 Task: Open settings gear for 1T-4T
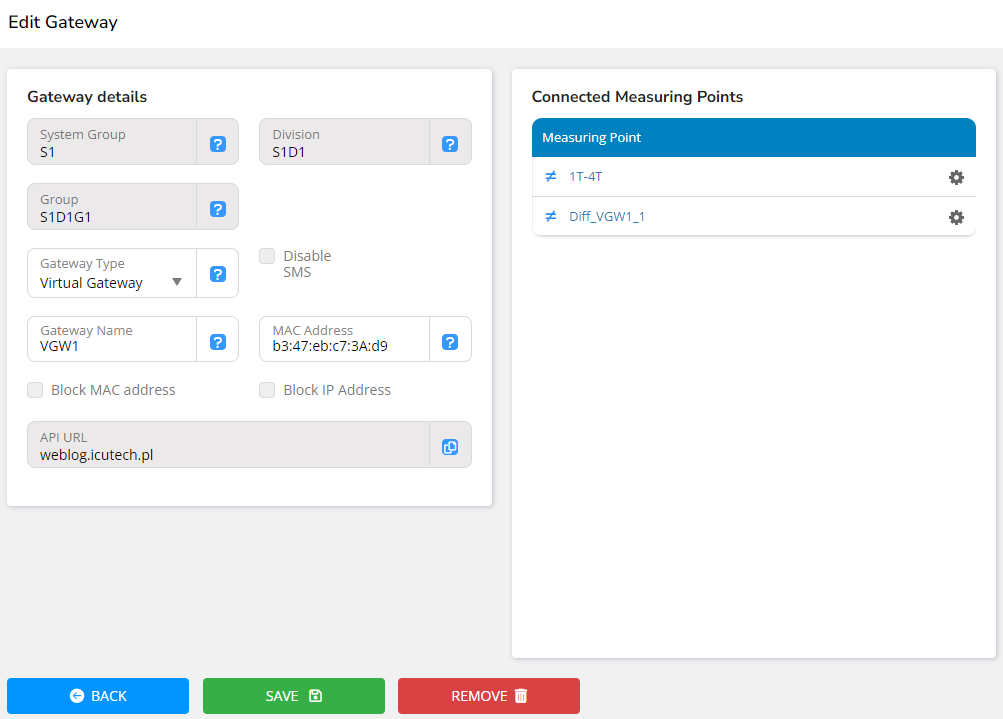pyautogui.click(x=956, y=177)
